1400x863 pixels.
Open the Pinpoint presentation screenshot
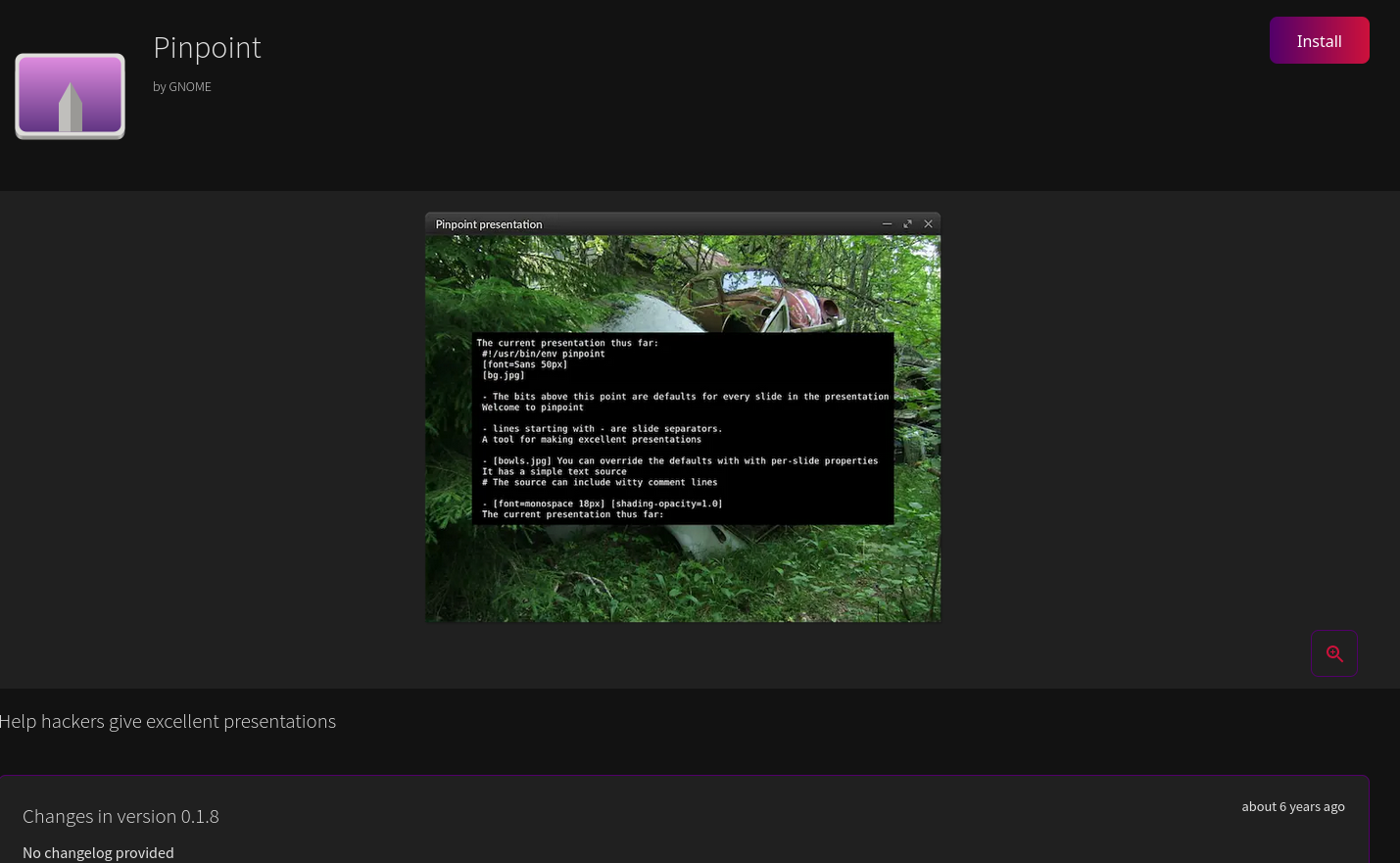point(683,416)
